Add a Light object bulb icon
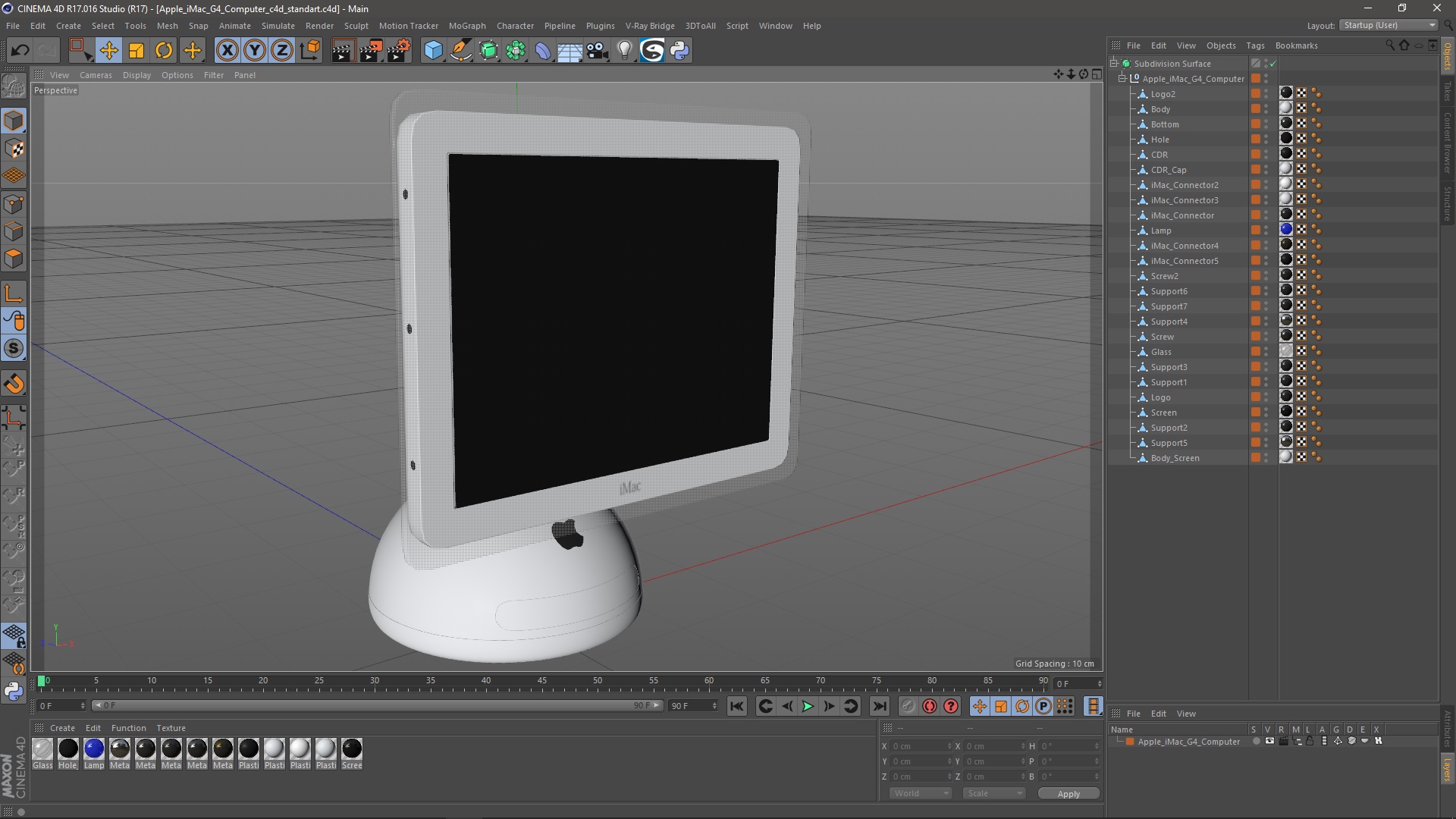Image resolution: width=1456 pixels, height=819 pixels. (624, 51)
